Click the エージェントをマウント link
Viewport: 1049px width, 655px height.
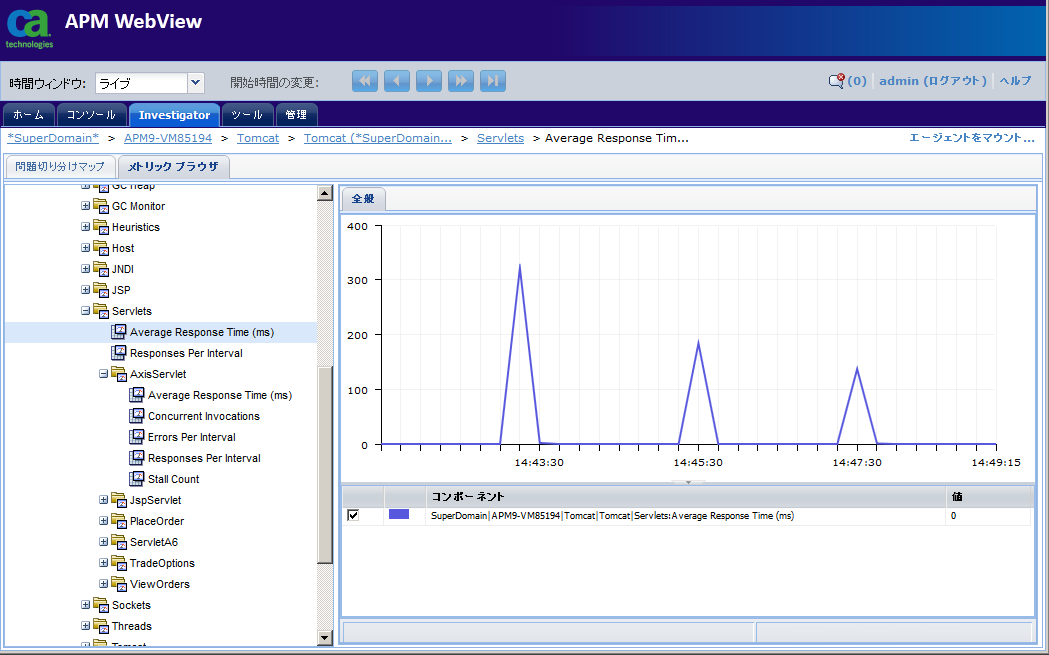pos(971,138)
